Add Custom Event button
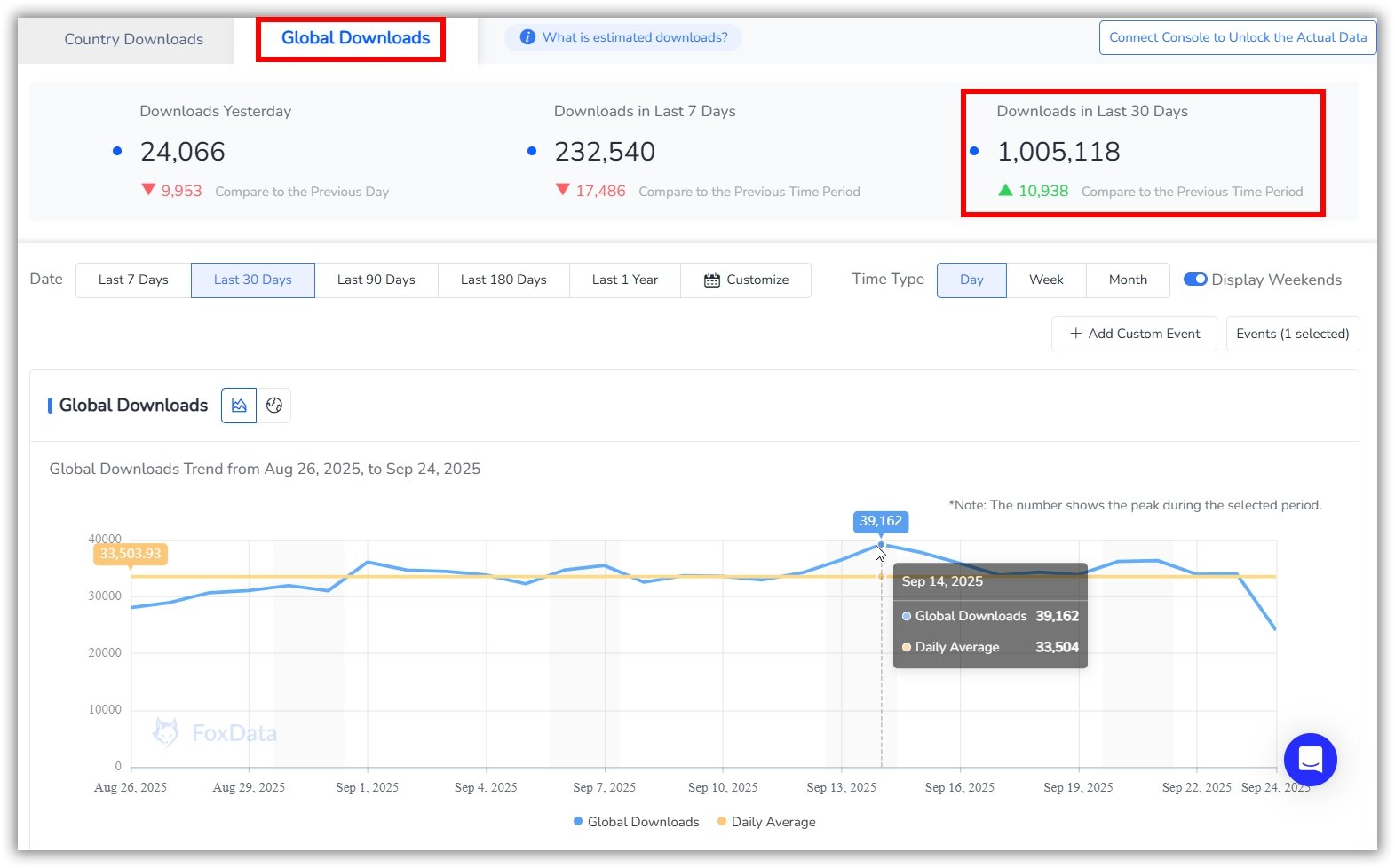 [1134, 334]
